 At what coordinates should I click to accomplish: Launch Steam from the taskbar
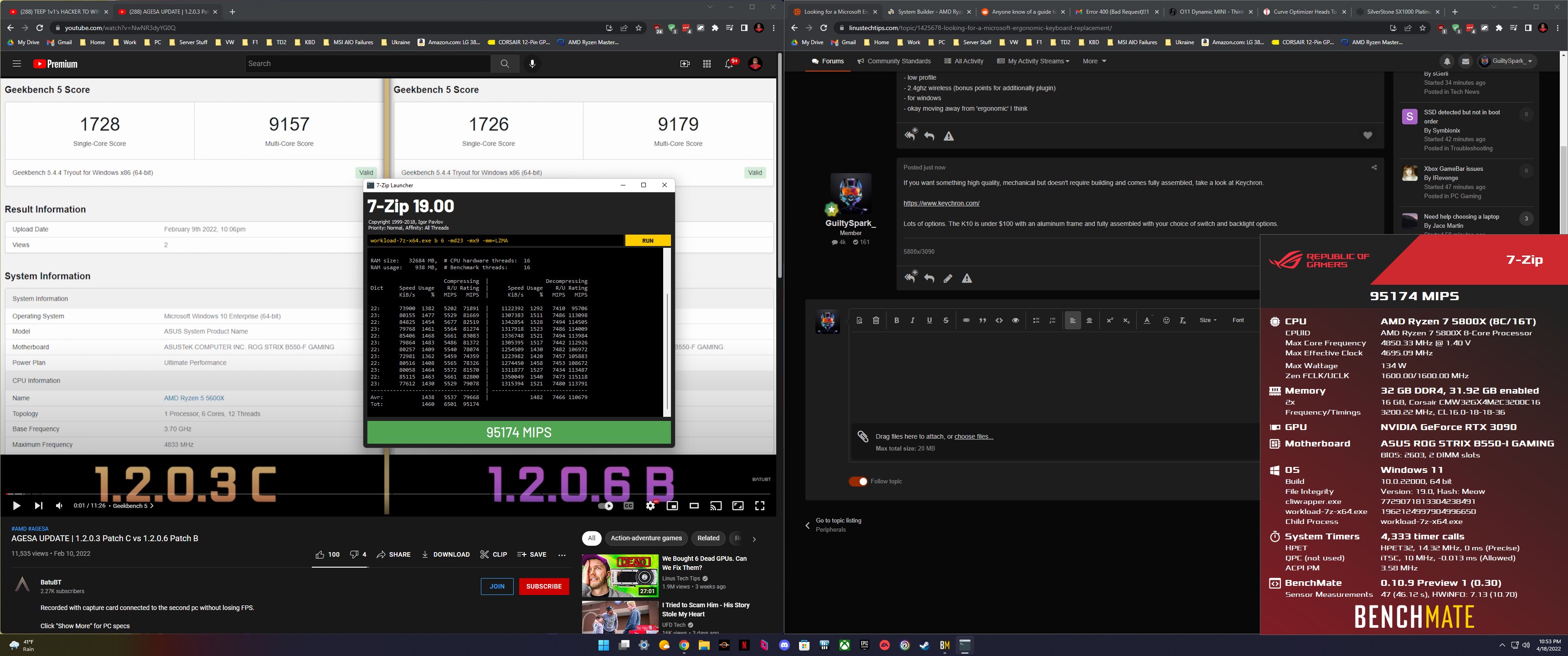tap(924, 645)
